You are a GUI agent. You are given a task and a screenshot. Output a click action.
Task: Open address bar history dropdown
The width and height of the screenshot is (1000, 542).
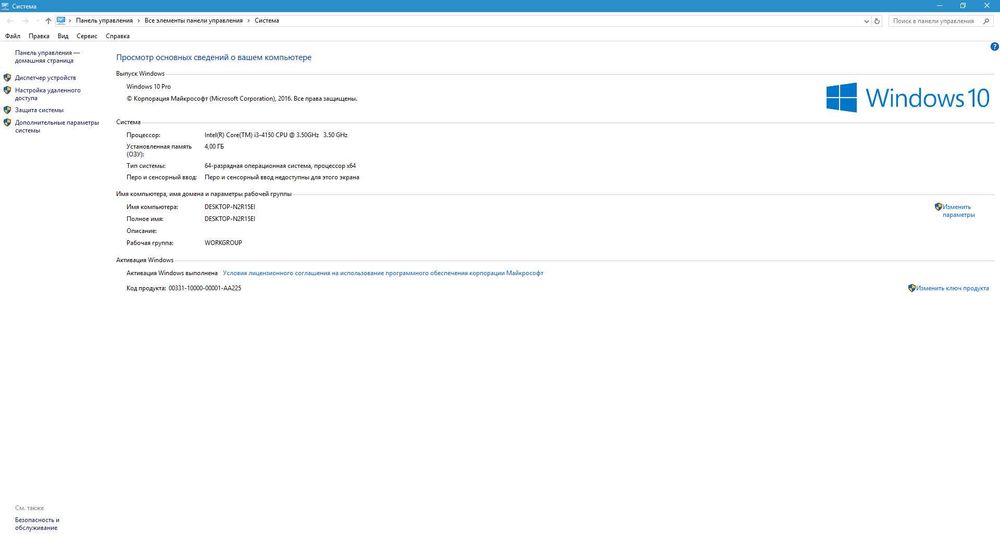[866, 21]
